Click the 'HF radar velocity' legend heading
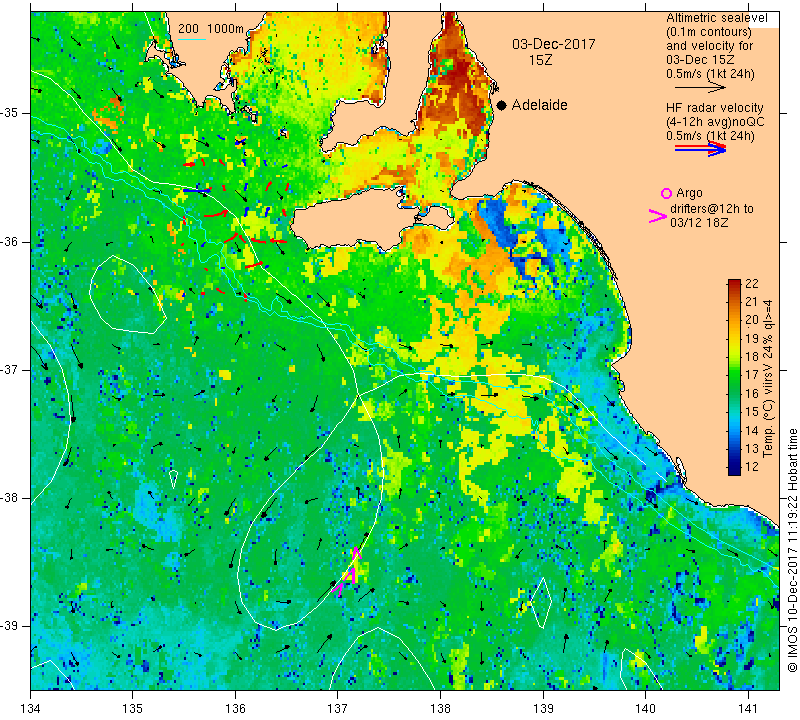 point(714,108)
